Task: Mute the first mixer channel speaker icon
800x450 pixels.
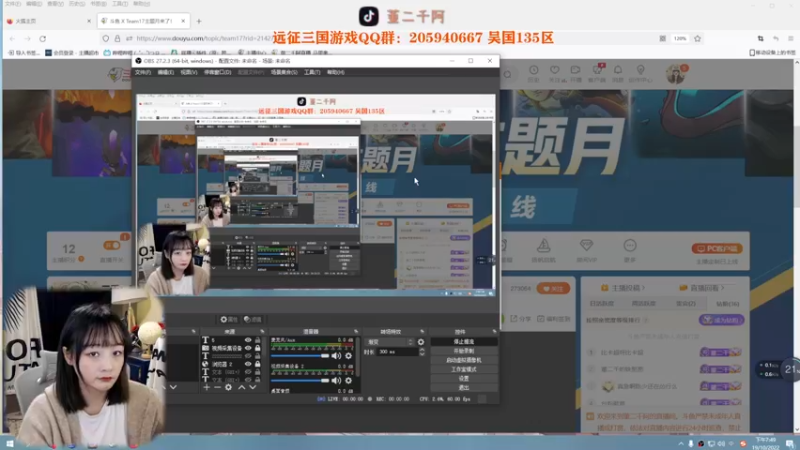Action: pos(336,356)
